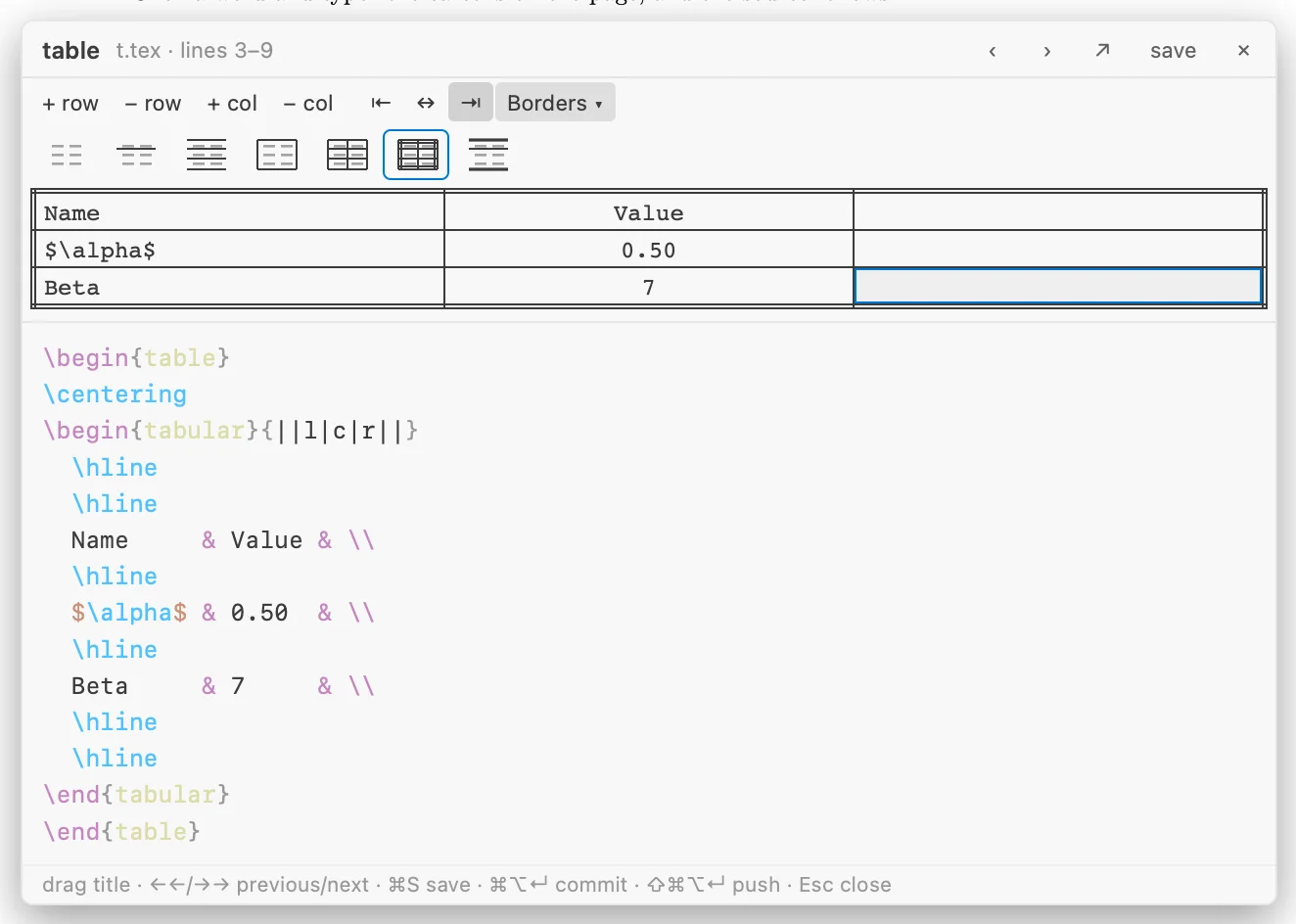Screen dimensions: 1296x924
Task: Choose the no-borders table preset
Action: pos(67,155)
